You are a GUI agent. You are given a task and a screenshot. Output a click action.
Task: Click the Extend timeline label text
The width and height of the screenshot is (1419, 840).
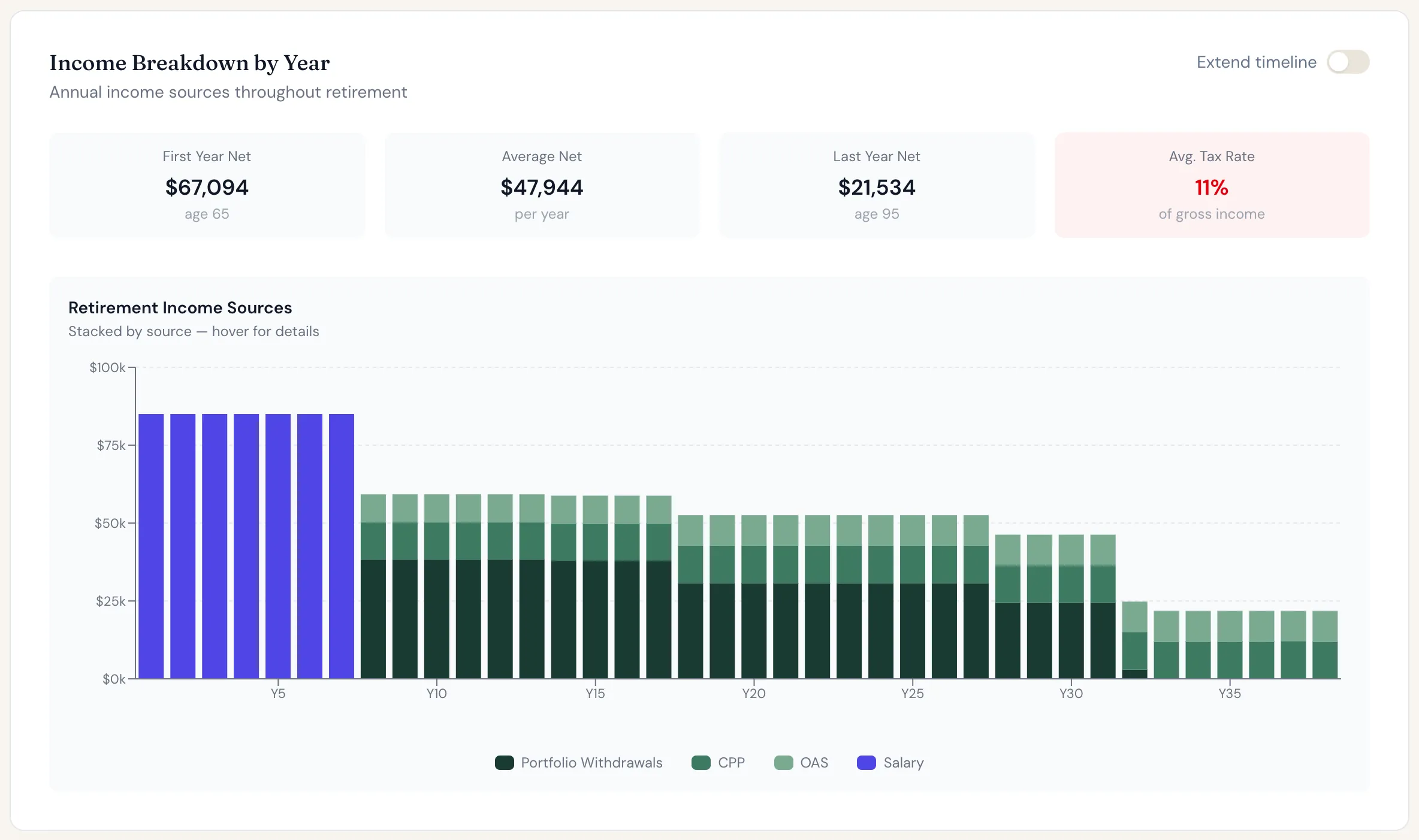coord(1257,62)
